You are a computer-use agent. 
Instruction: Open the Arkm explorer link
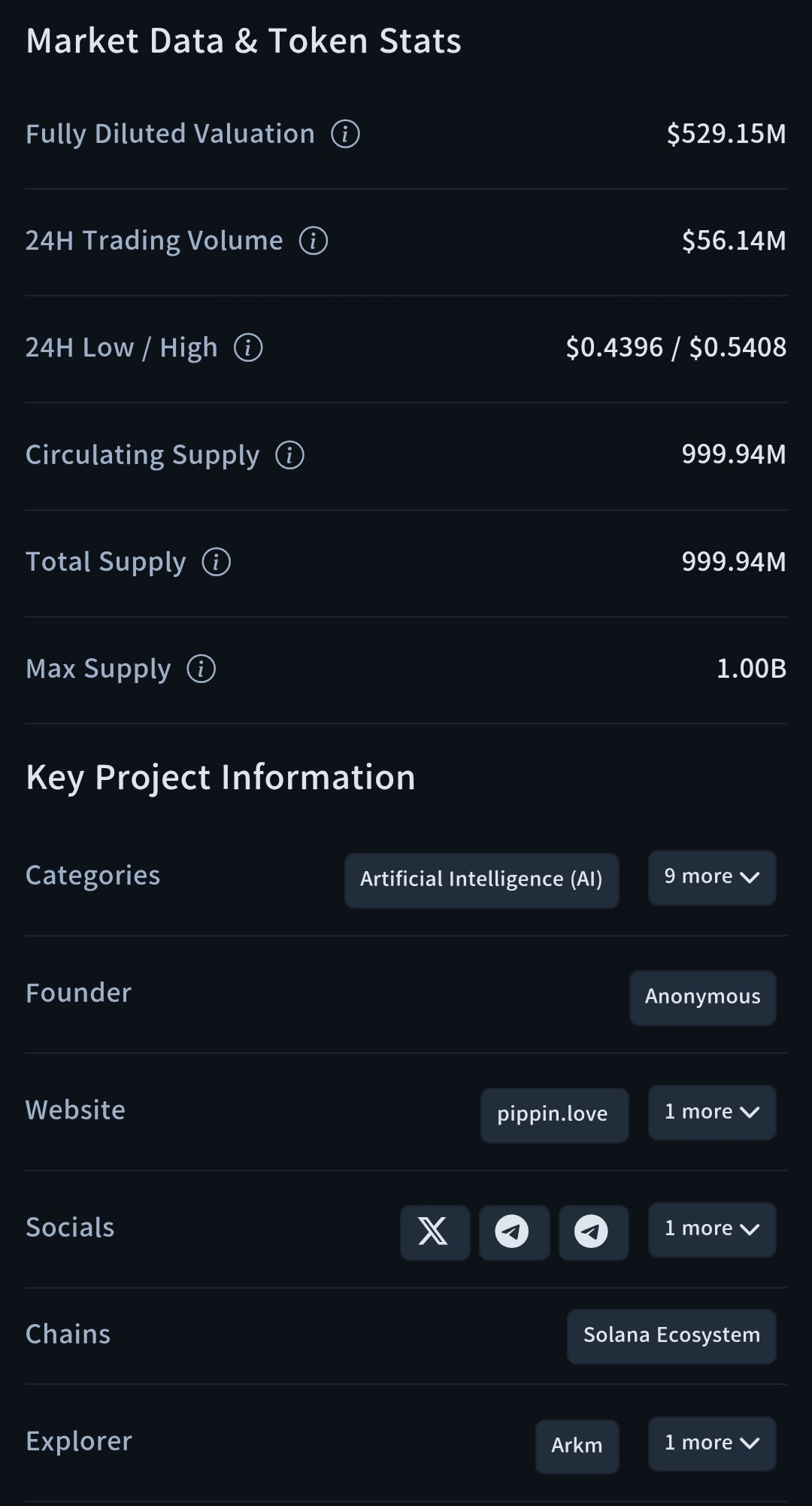(577, 1446)
